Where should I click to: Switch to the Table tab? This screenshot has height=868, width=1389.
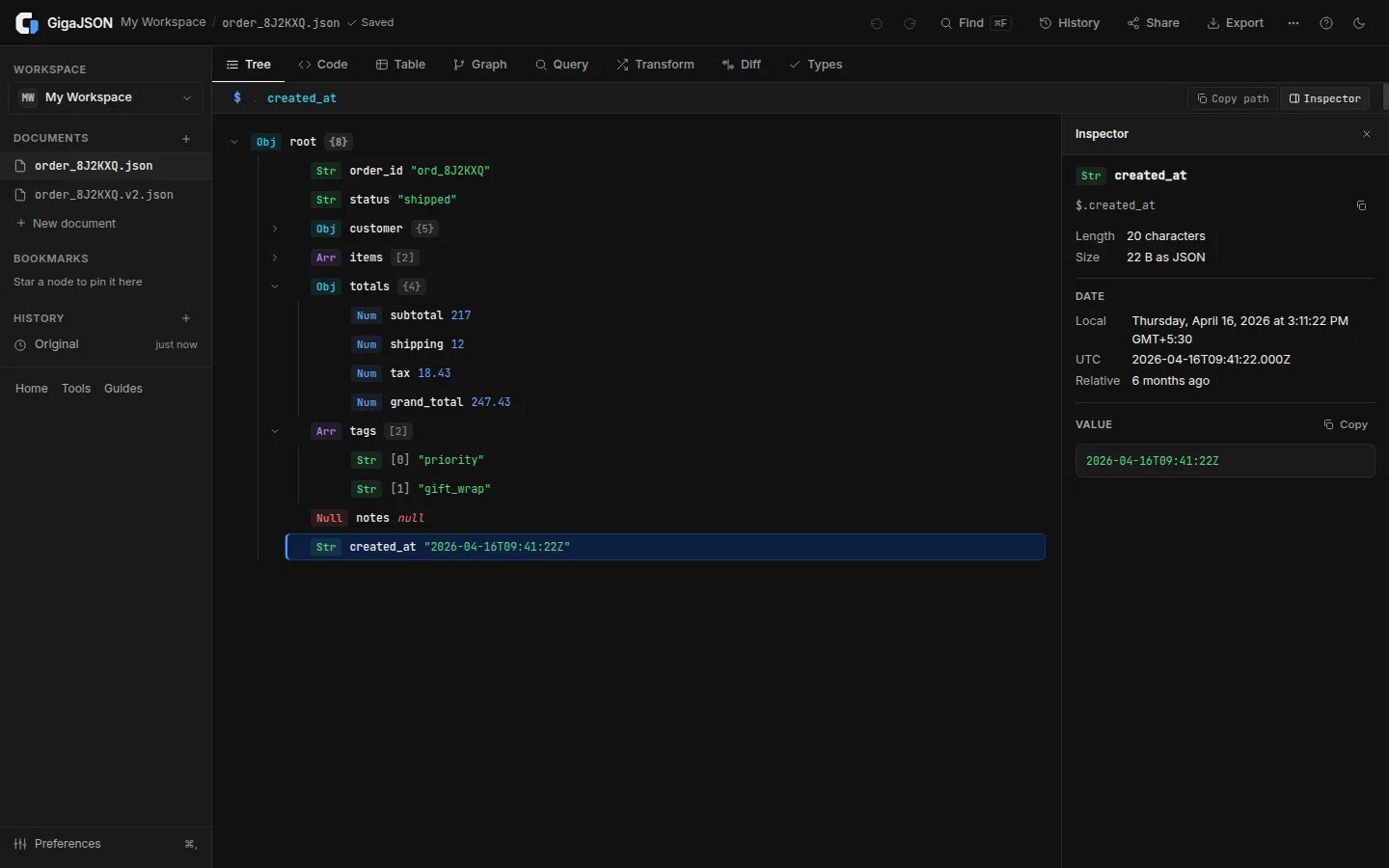(400, 65)
